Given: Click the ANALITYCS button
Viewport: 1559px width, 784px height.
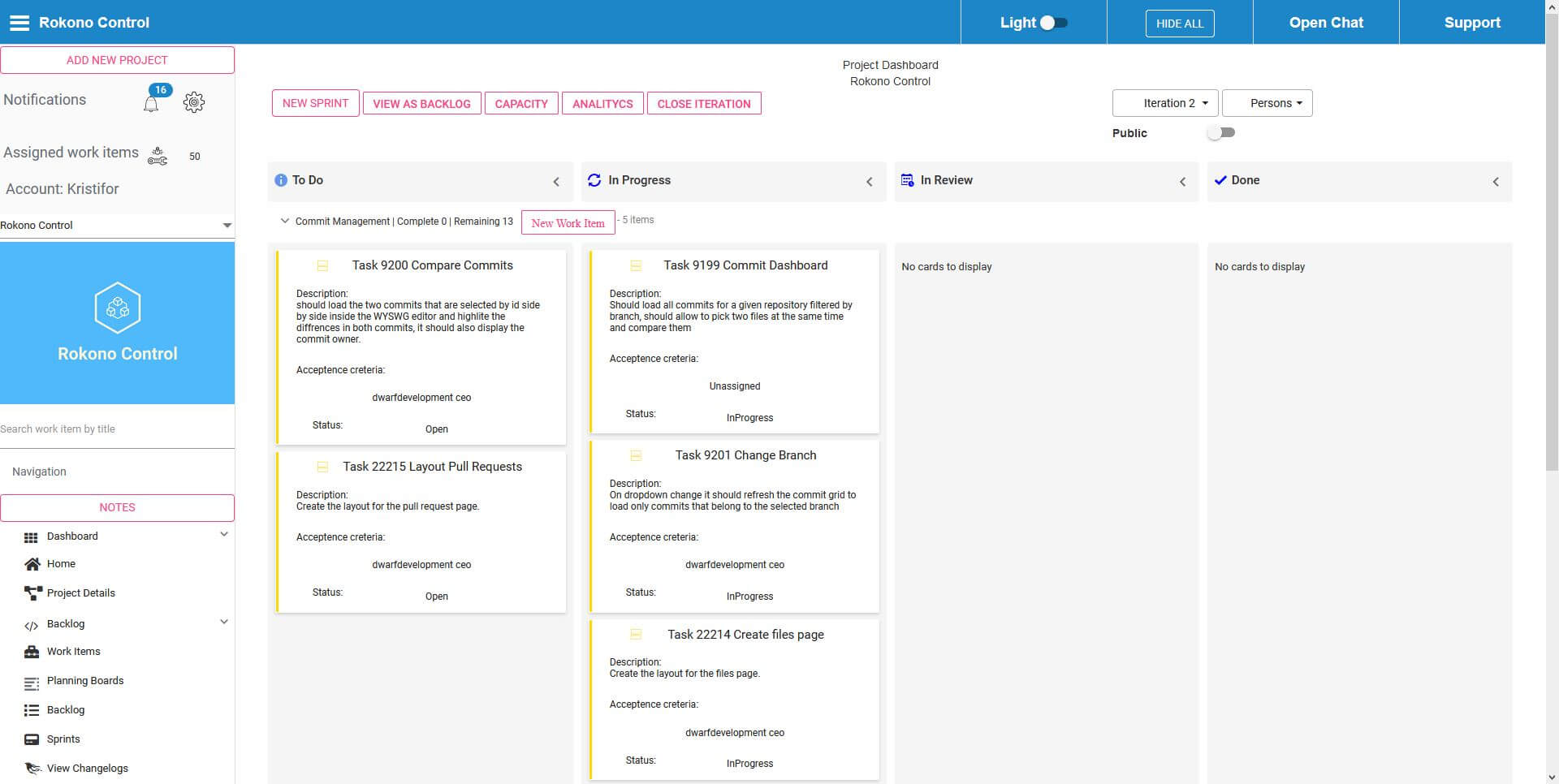Looking at the screenshot, I should (x=602, y=104).
